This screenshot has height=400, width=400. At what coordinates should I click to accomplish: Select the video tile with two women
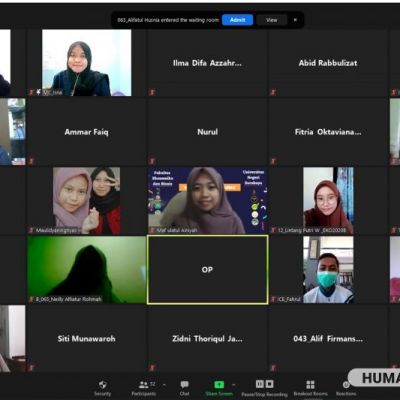coord(86,201)
